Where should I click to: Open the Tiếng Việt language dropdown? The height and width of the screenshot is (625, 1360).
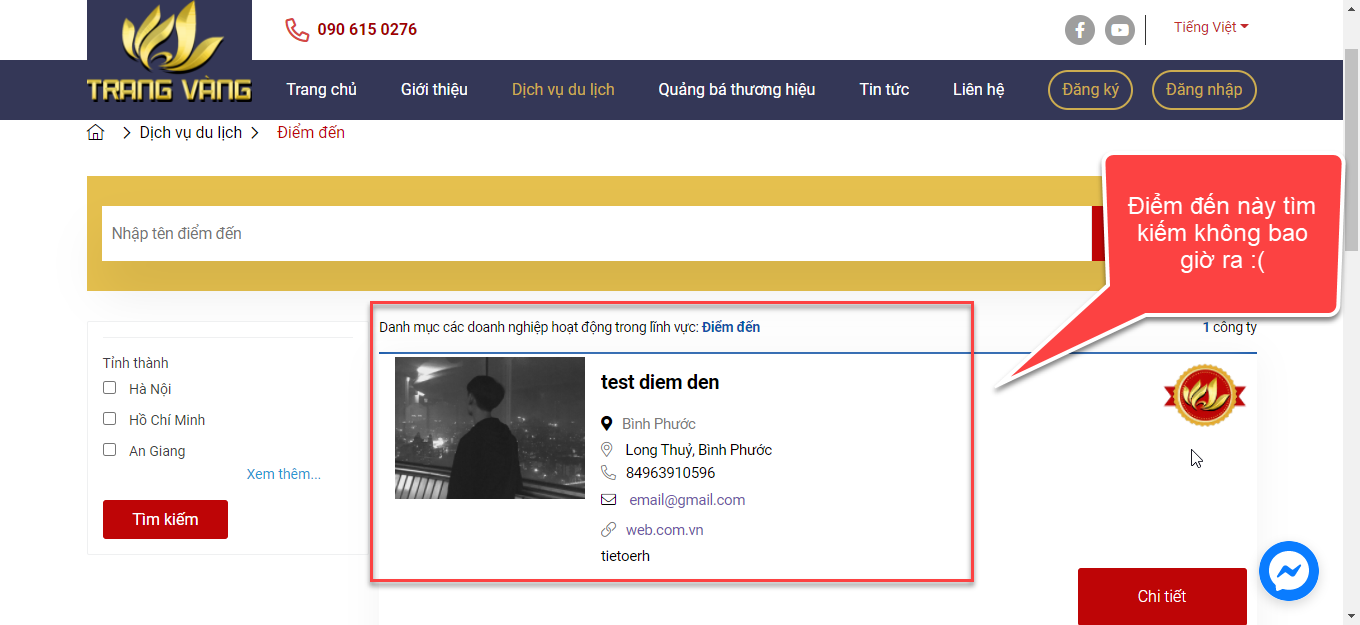pos(1211,27)
